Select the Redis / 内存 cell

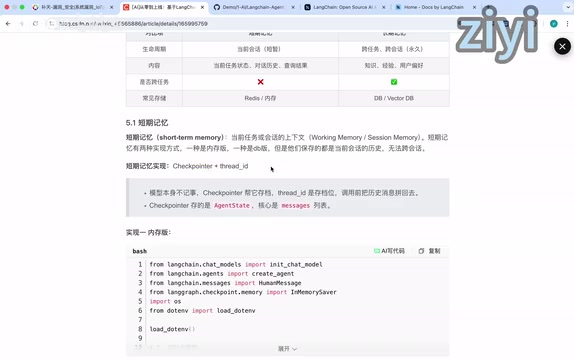[x=260, y=98]
